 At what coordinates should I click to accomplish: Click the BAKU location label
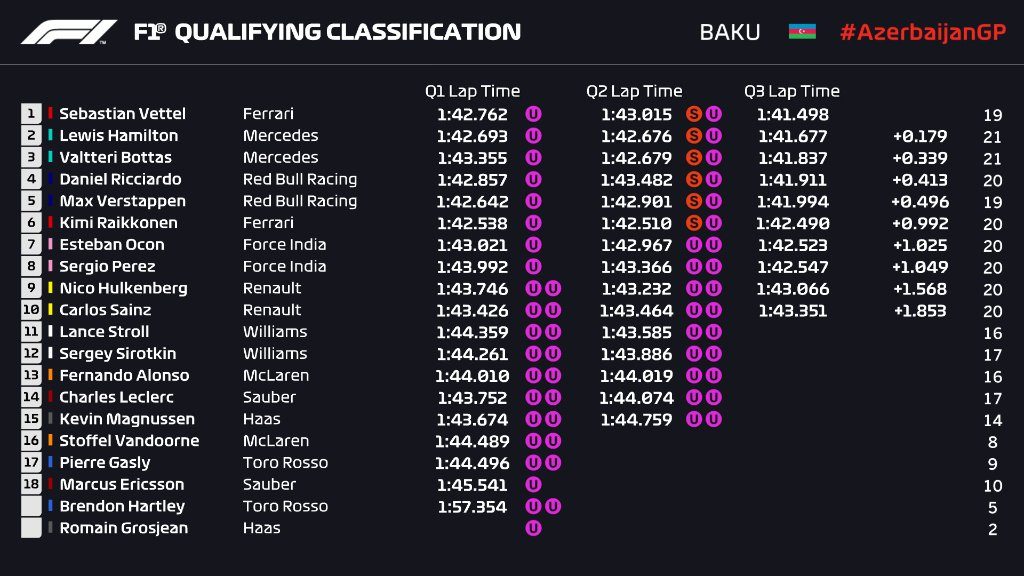pos(730,32)
